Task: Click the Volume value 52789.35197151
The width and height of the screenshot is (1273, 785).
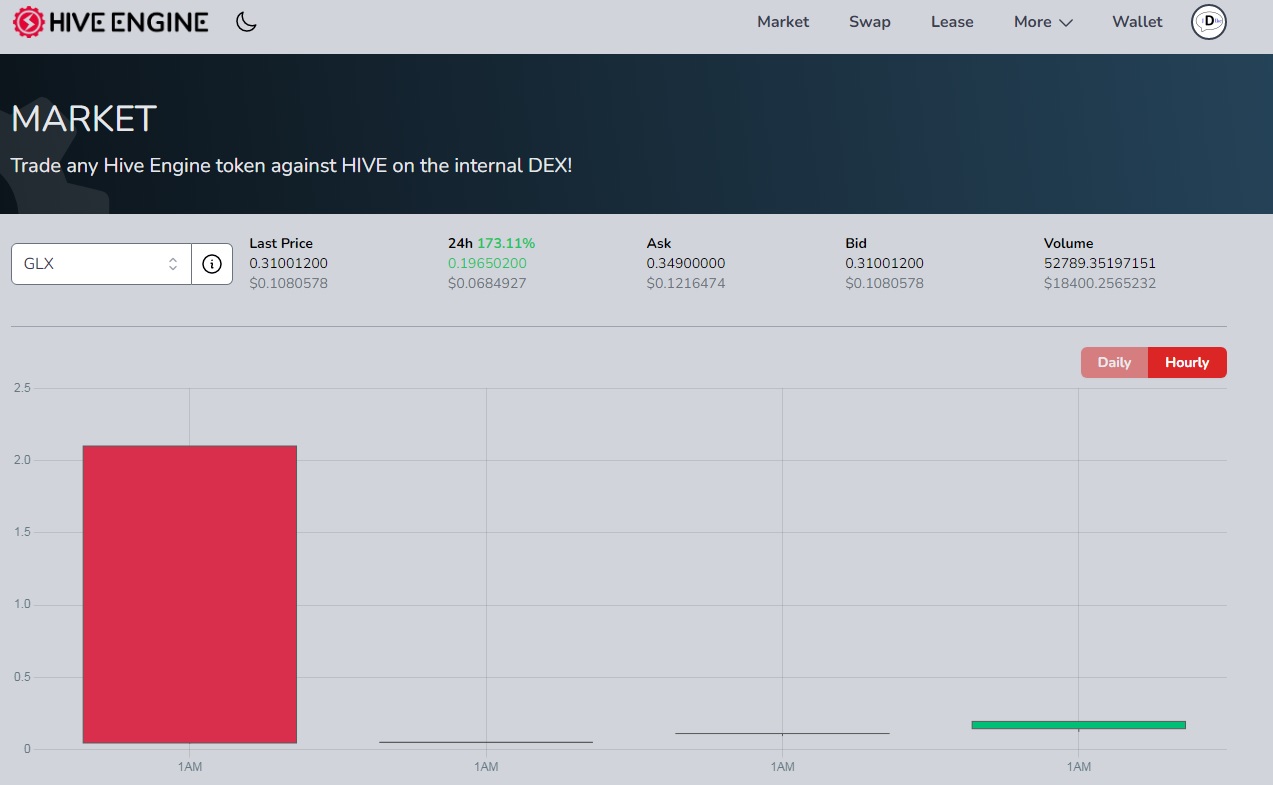Action: (x=1100, y=263)
